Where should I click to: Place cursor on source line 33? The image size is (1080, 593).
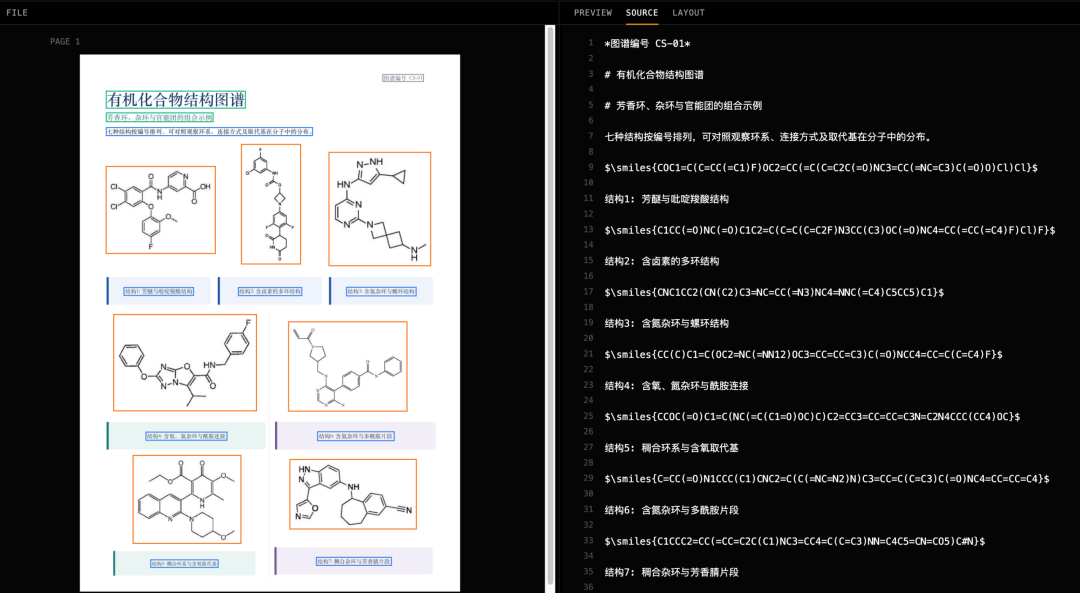[795, 541]
